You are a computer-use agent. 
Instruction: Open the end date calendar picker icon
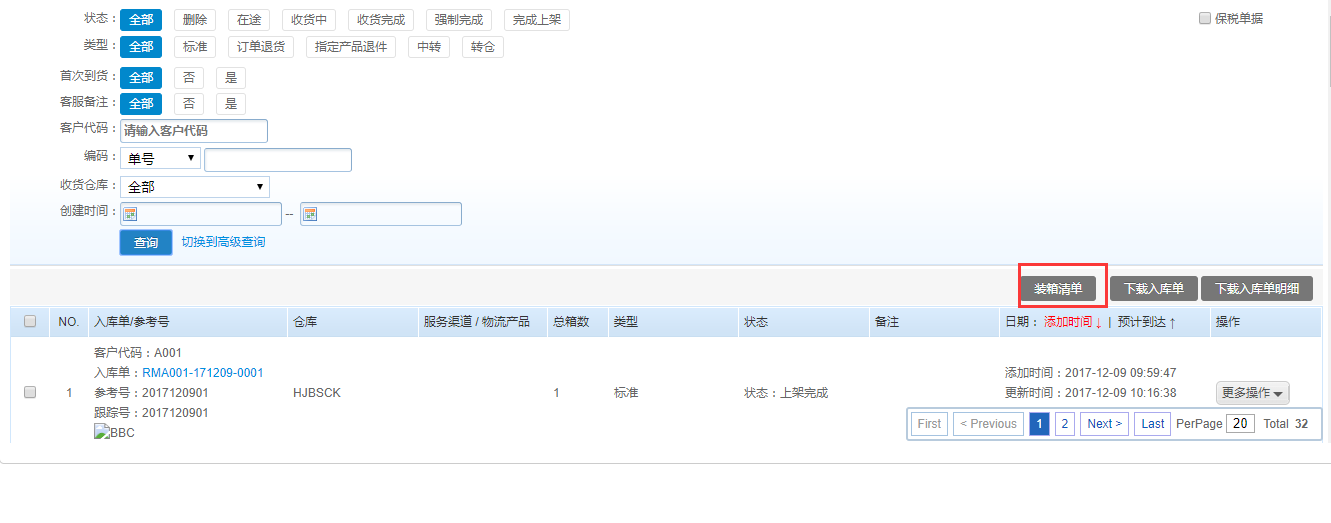[x=309, y=214]
